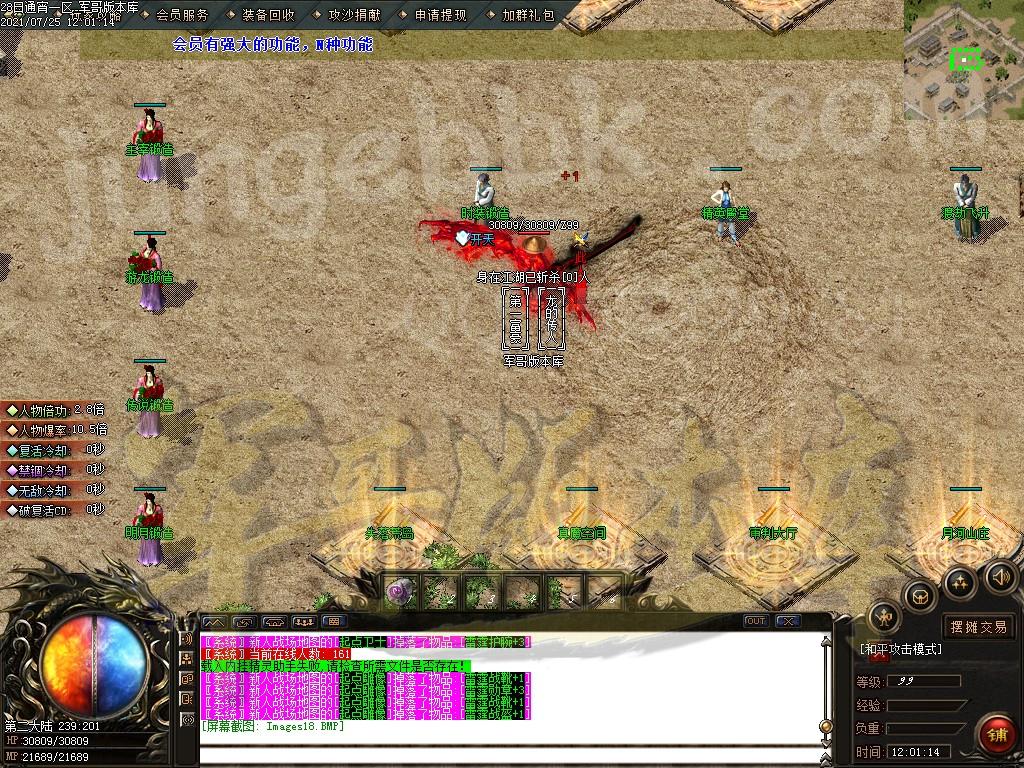Close chat with the X button

tap(788, 621)
